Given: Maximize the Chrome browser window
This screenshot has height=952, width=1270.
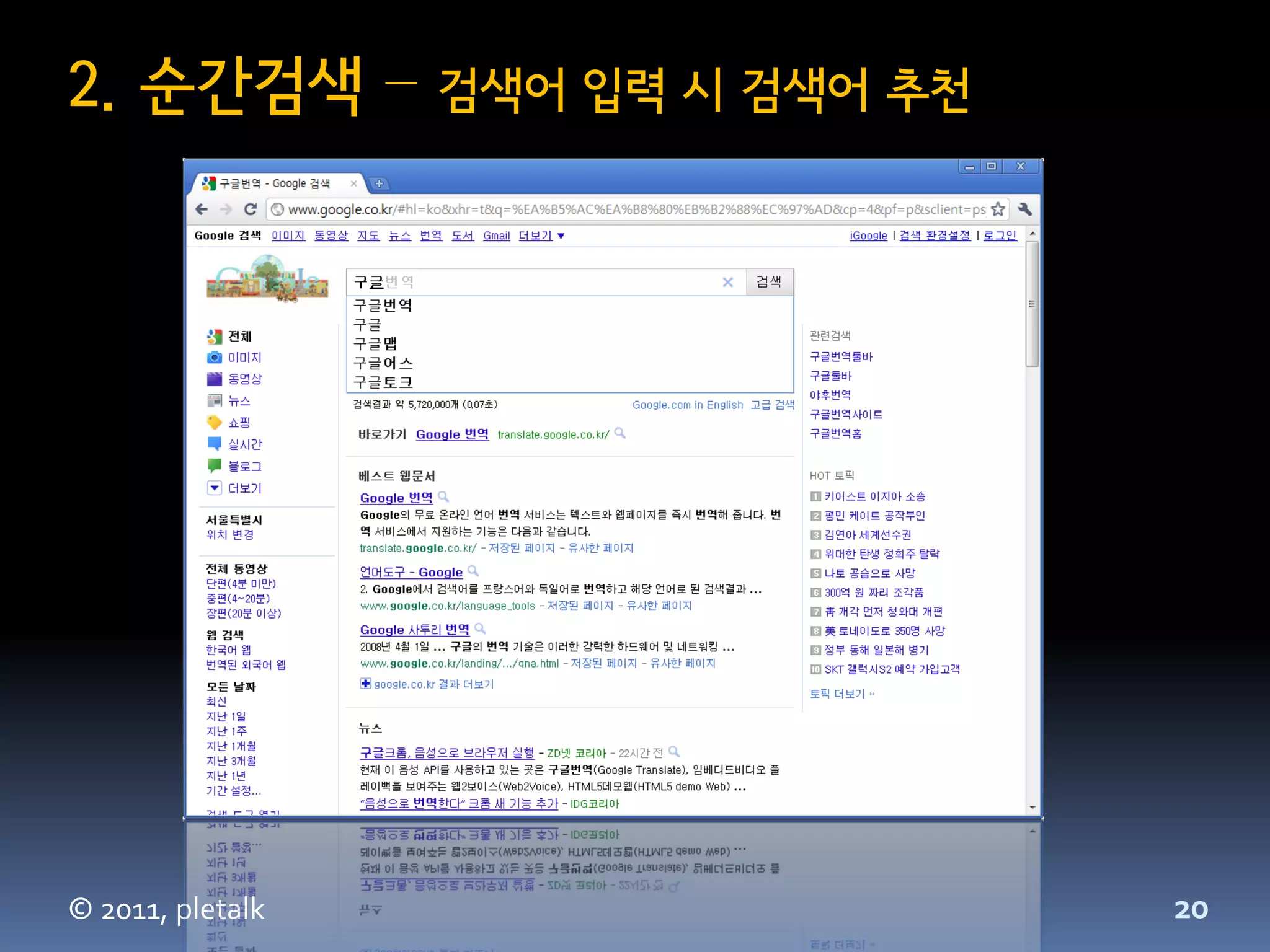Looking at the screenshot, I should point(992,166).
